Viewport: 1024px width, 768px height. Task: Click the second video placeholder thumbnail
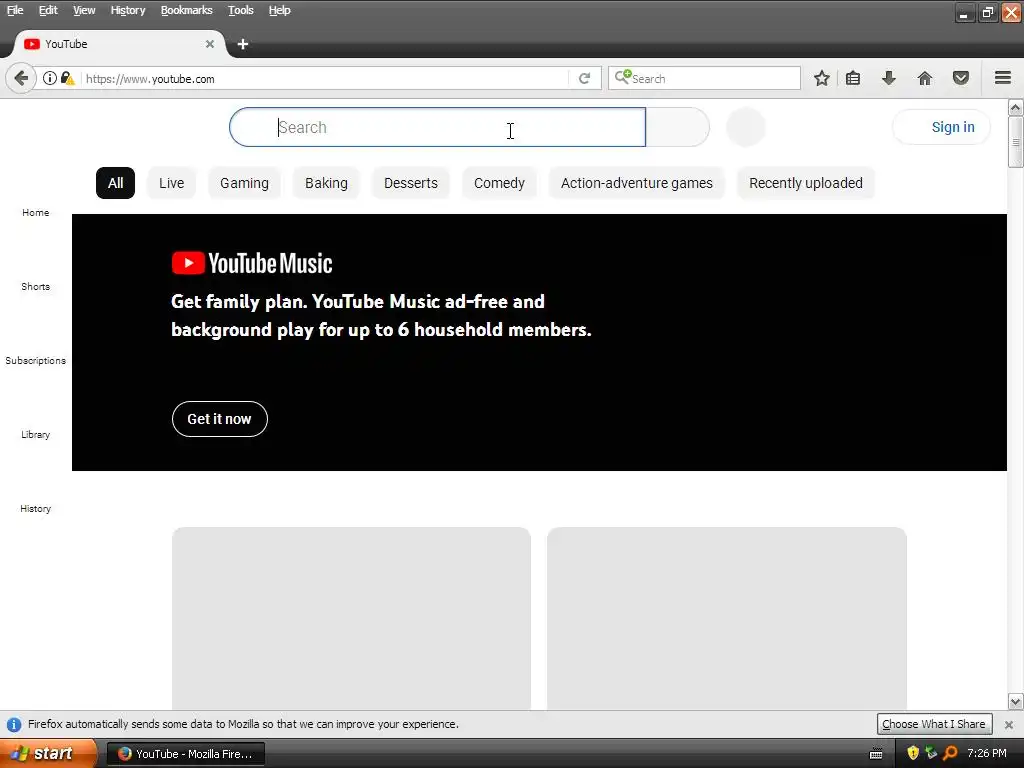727,618
